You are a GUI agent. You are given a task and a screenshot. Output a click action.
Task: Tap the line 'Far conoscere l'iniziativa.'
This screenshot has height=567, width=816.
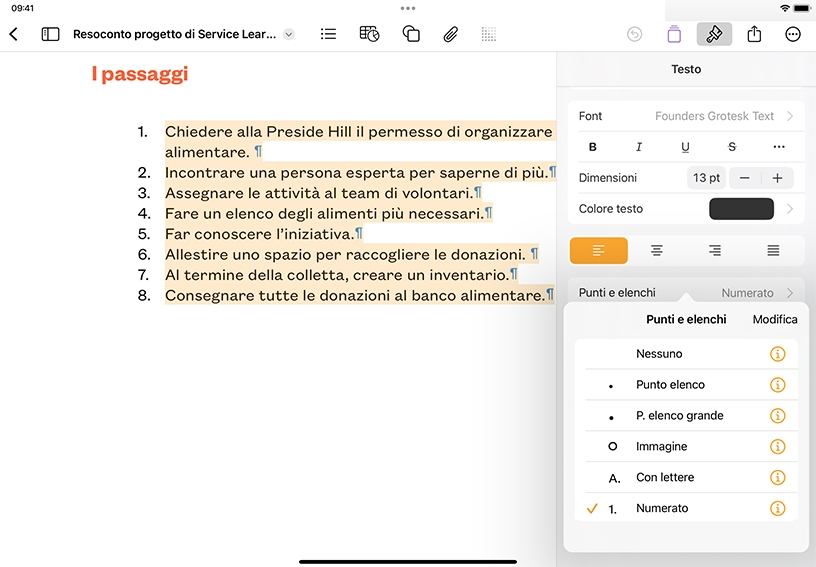(259, 234)
